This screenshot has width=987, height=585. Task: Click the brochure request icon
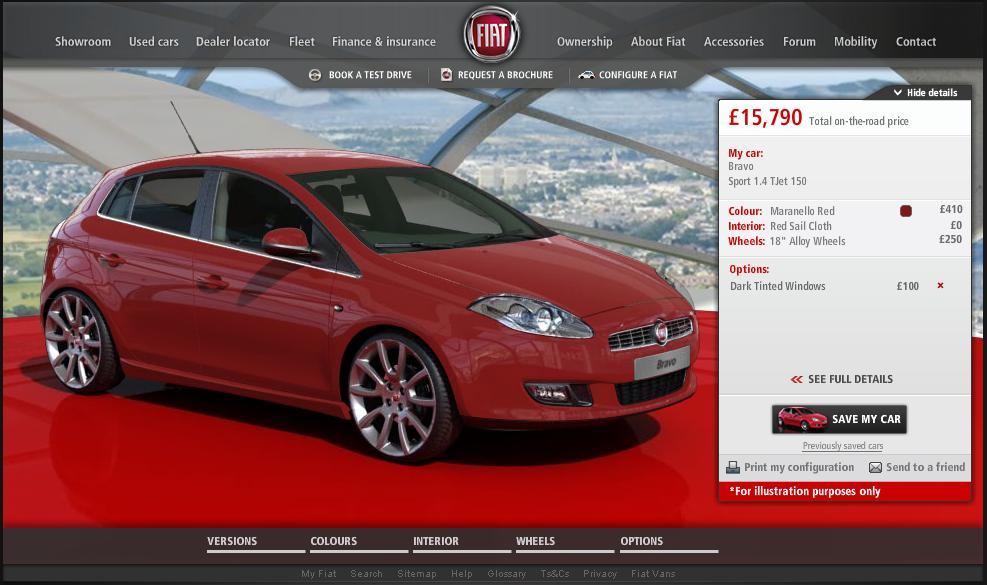click(446, 75)
